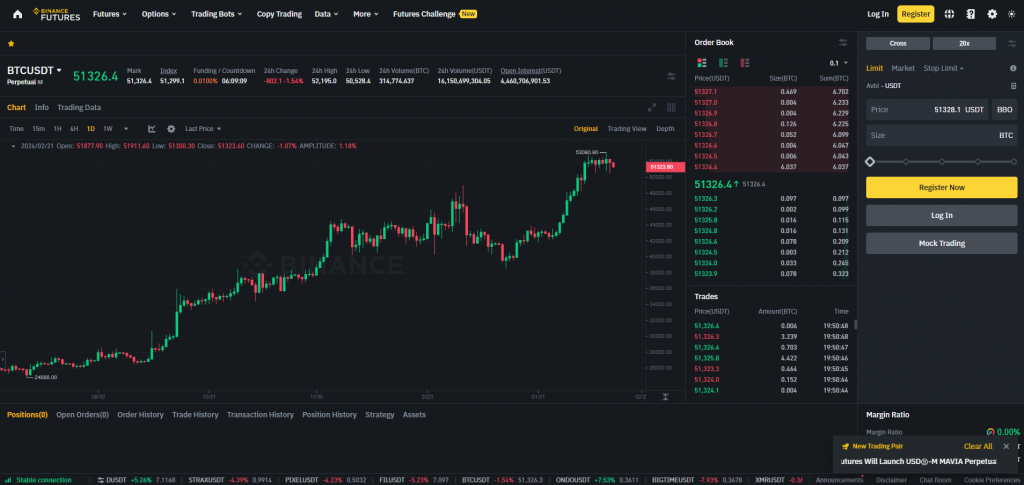This screenshot has width=1024, height=485.
Task: Click the BBO button
Action: 1004,110
